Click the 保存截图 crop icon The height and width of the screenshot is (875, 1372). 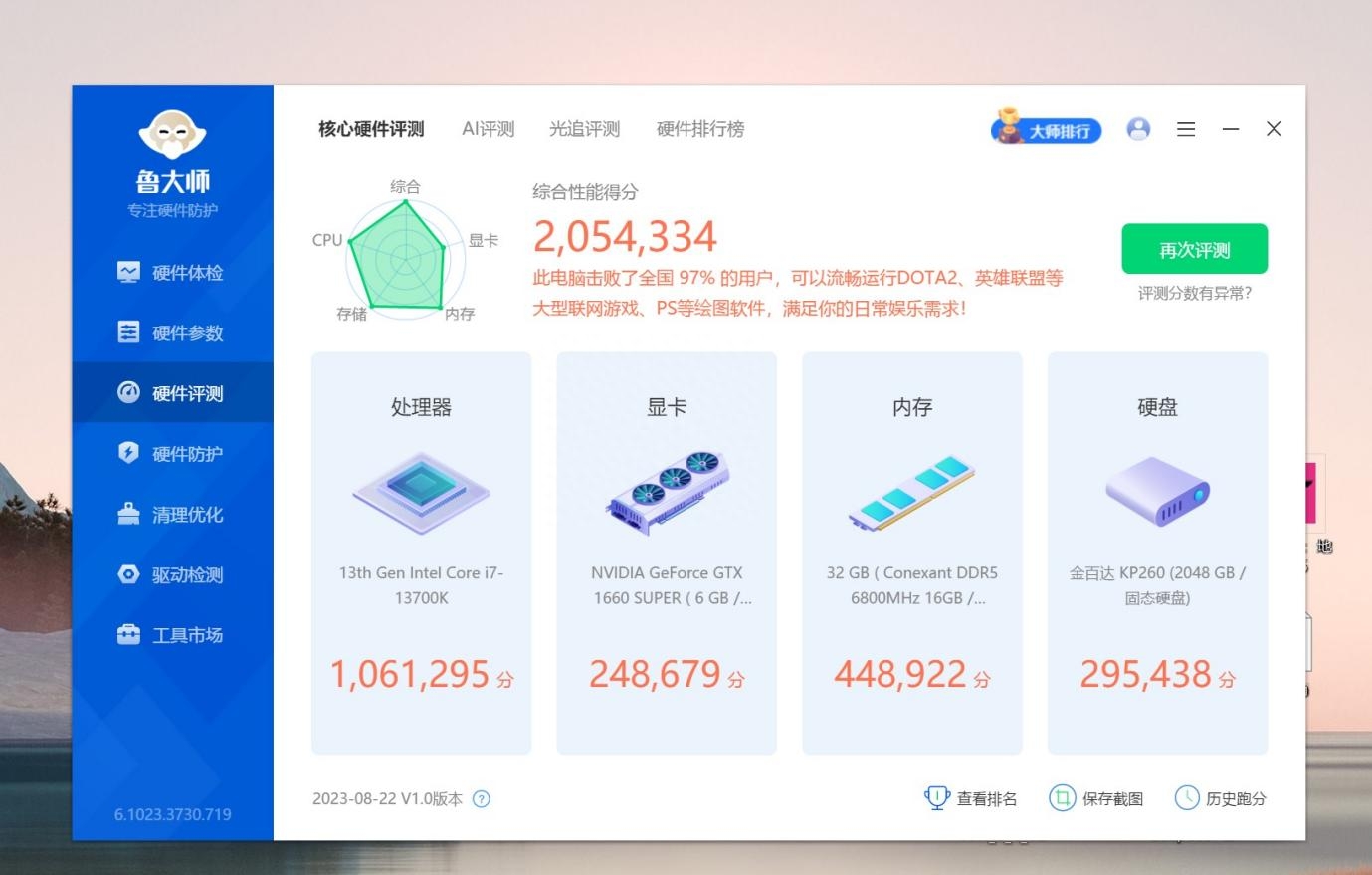[1063, 798]
